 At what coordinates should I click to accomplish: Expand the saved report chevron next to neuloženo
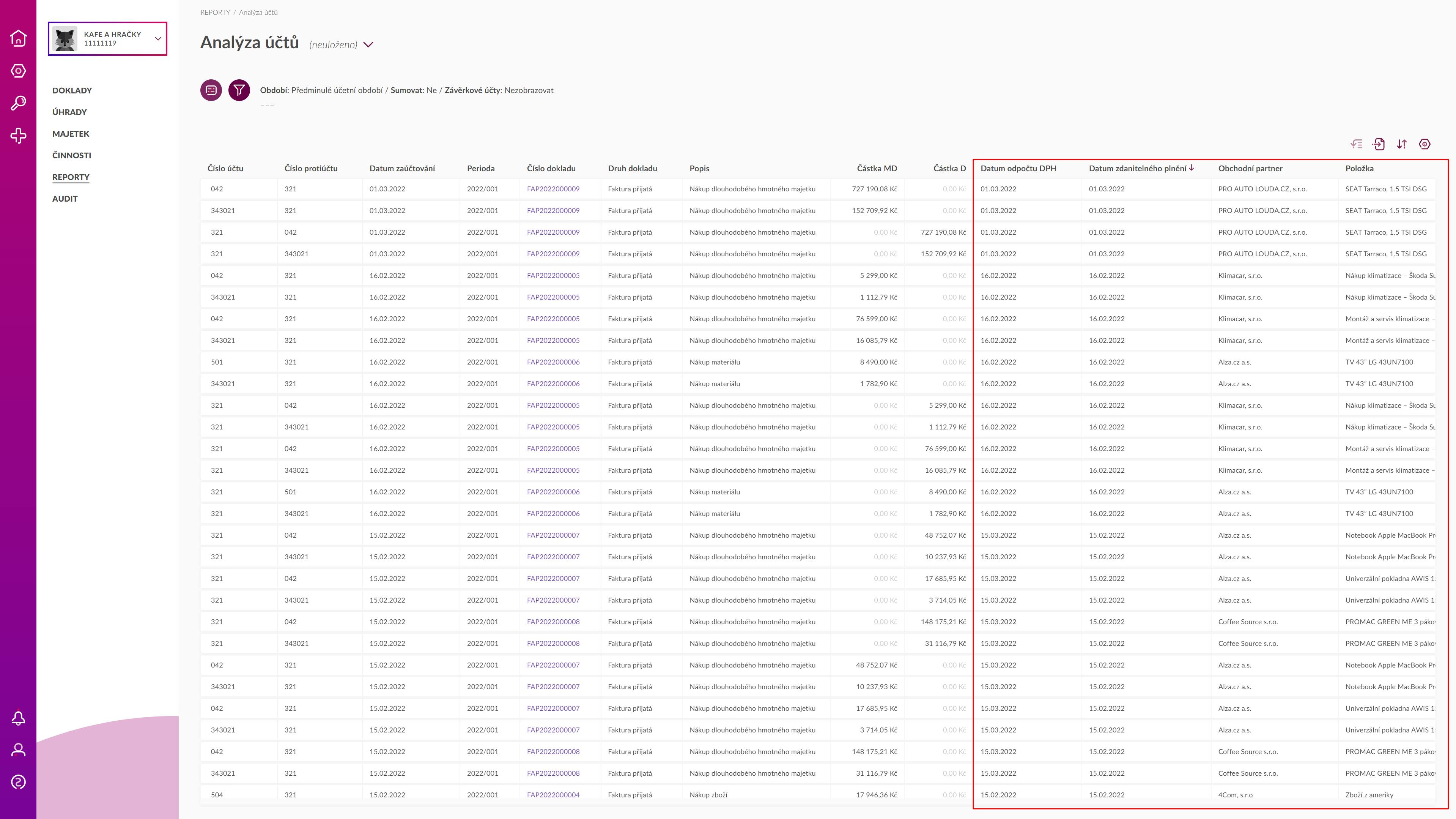click(368, 45)
